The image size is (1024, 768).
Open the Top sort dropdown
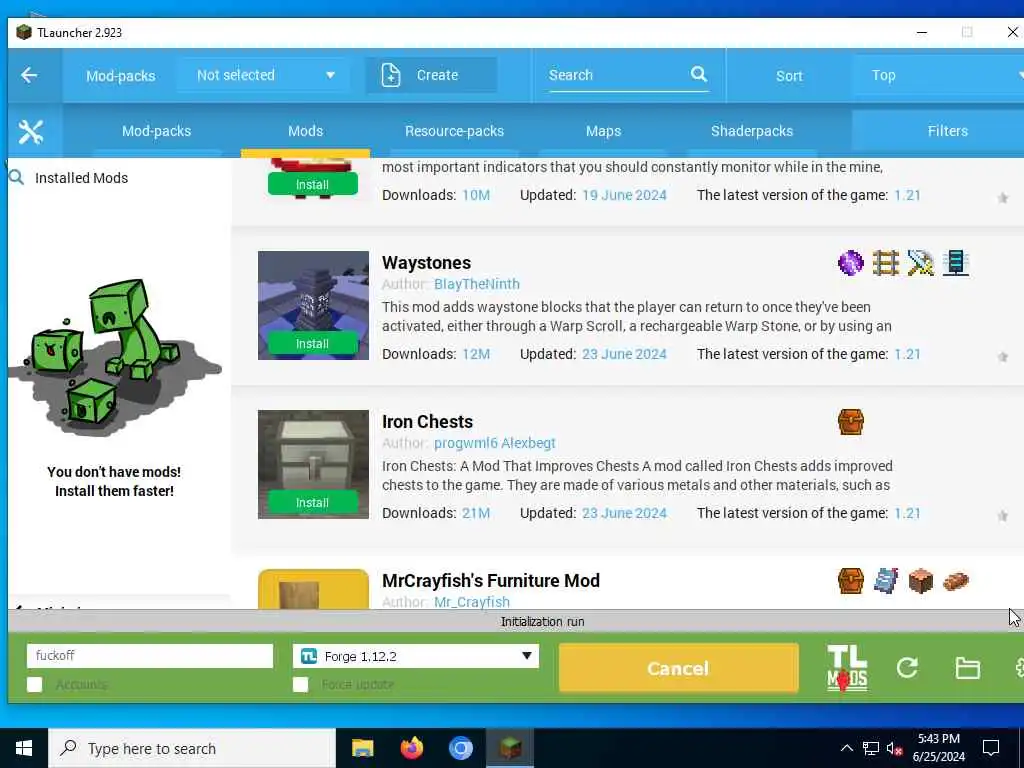tap(938, 75)
